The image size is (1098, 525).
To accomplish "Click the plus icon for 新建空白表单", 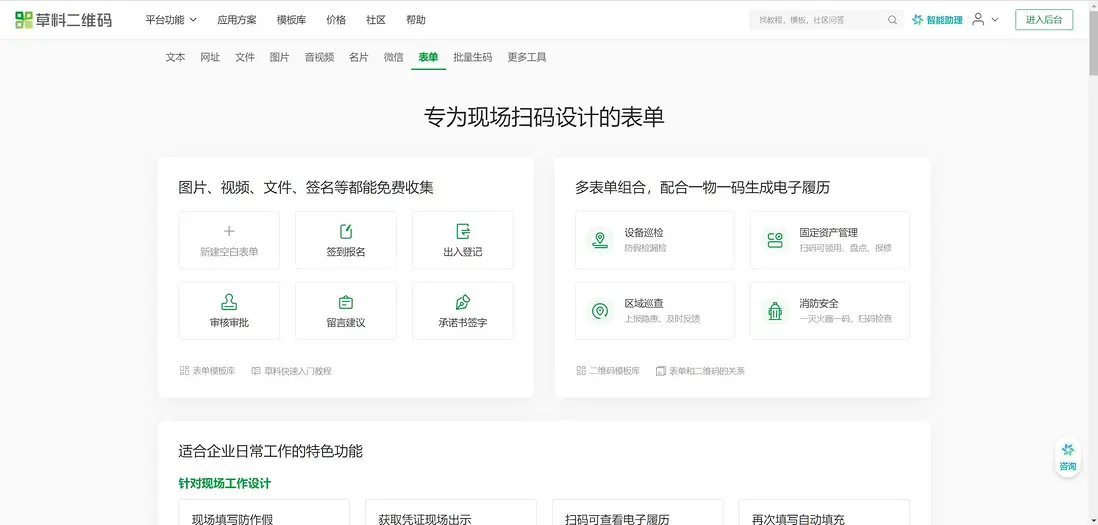I will click(x=229, y=231).
